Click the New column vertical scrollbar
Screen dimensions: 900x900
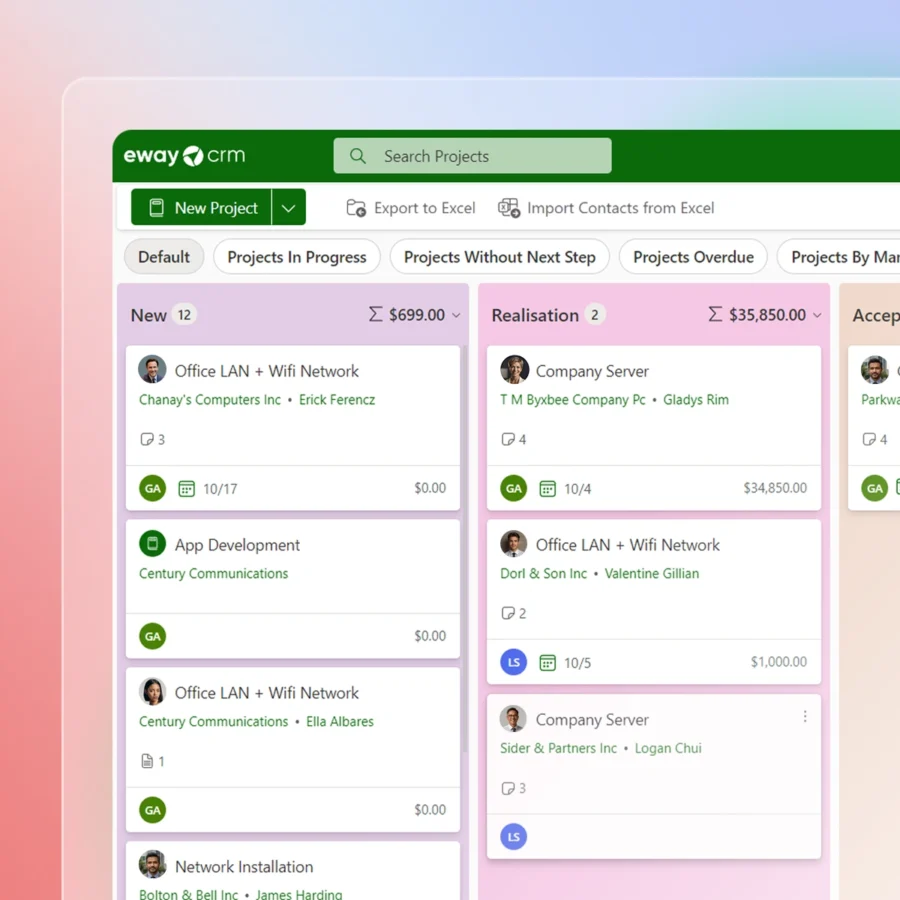pyautogui.click(x=464, y=550)
